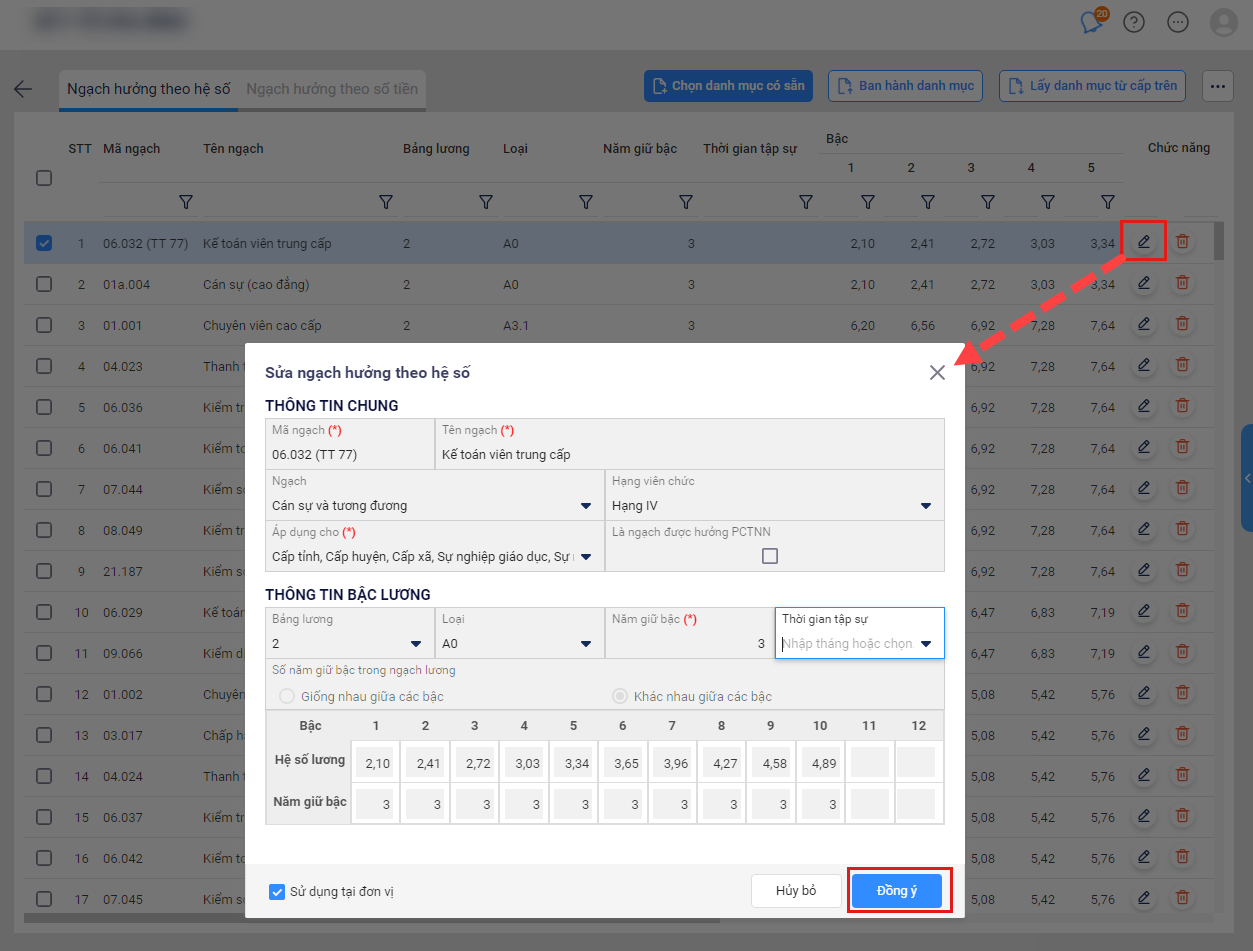The height and width of the screenshot is (951, 1253).
Task: Check the row 07.045 checkbox
Action: [44, 899]
